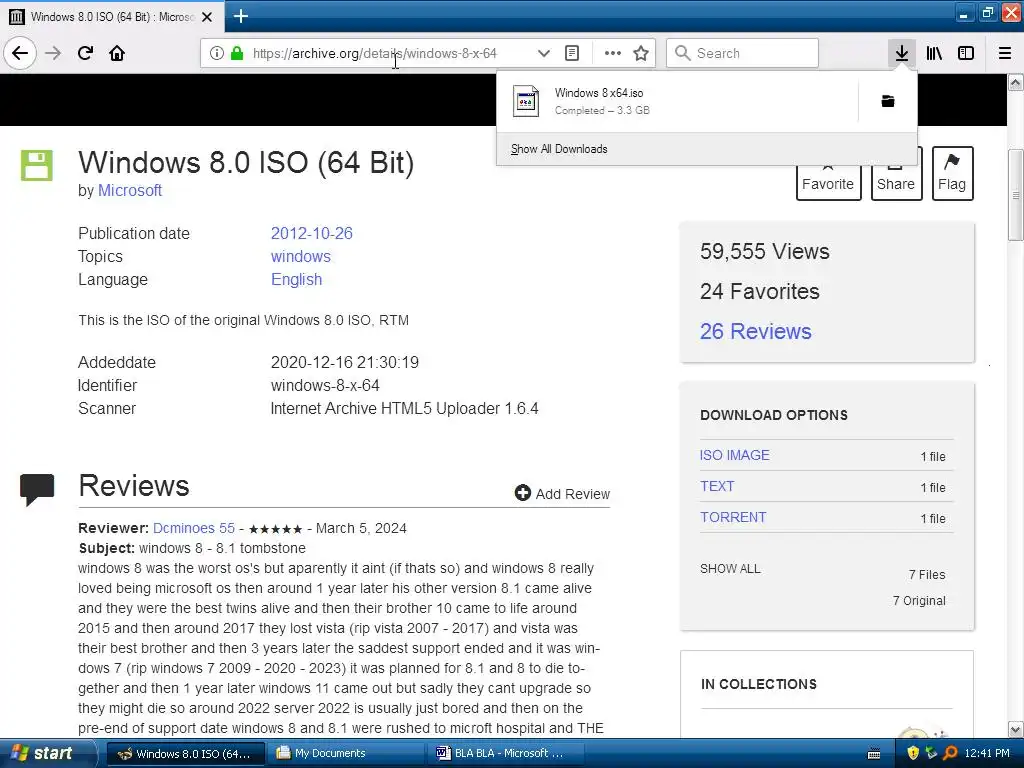This screenshot has width=1024, height=768.
Task: Click into the Search box
Action: point(743,53)
